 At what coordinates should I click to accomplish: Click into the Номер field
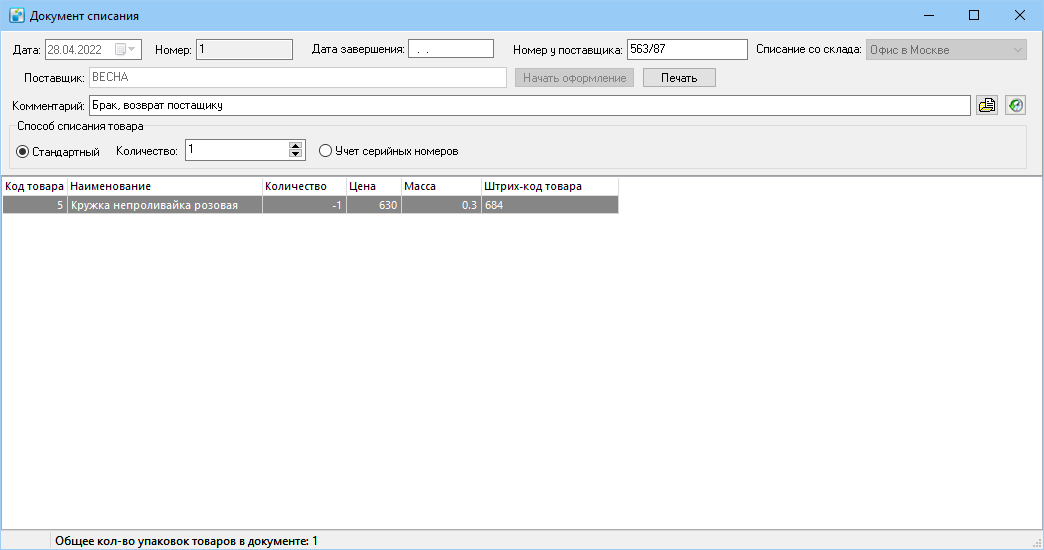[x=244, y=49]
